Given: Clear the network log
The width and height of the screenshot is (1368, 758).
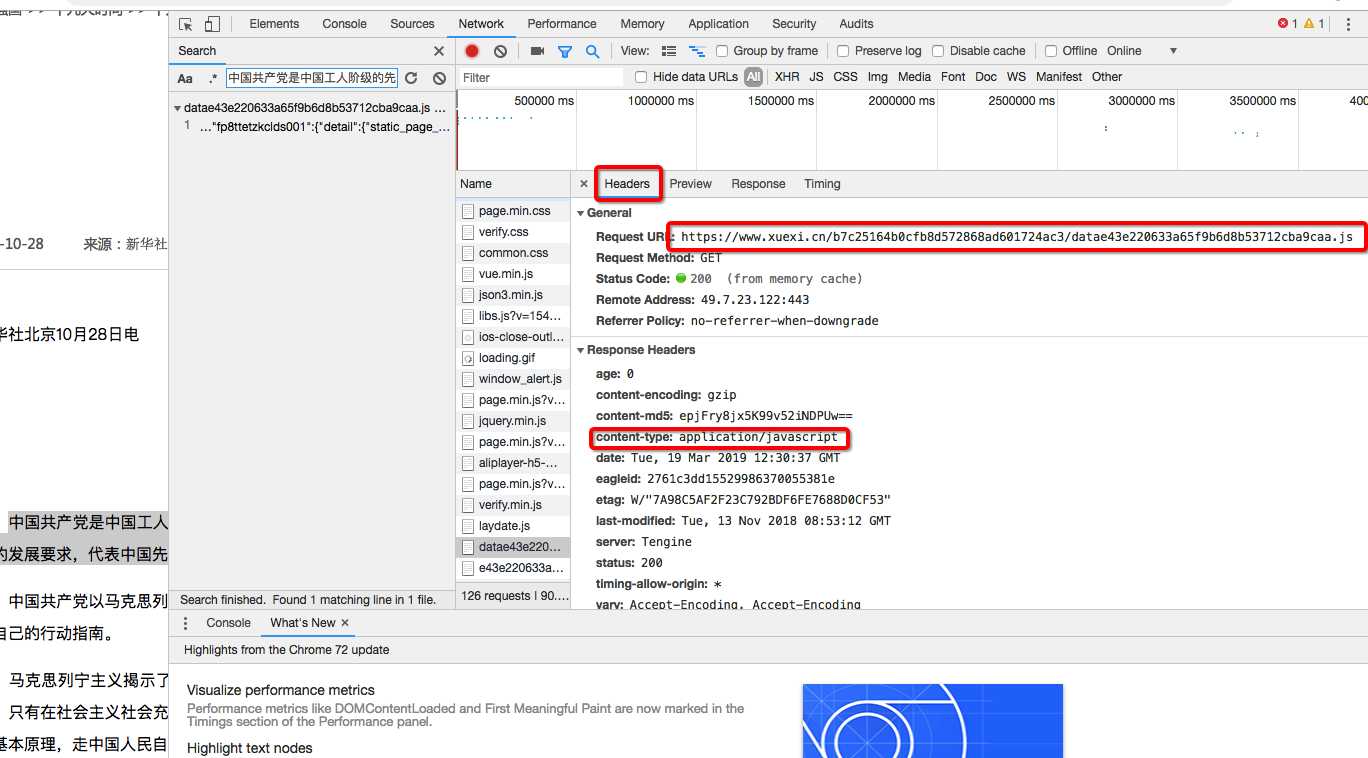Looking at the screenshot, I should click(500, 51).
